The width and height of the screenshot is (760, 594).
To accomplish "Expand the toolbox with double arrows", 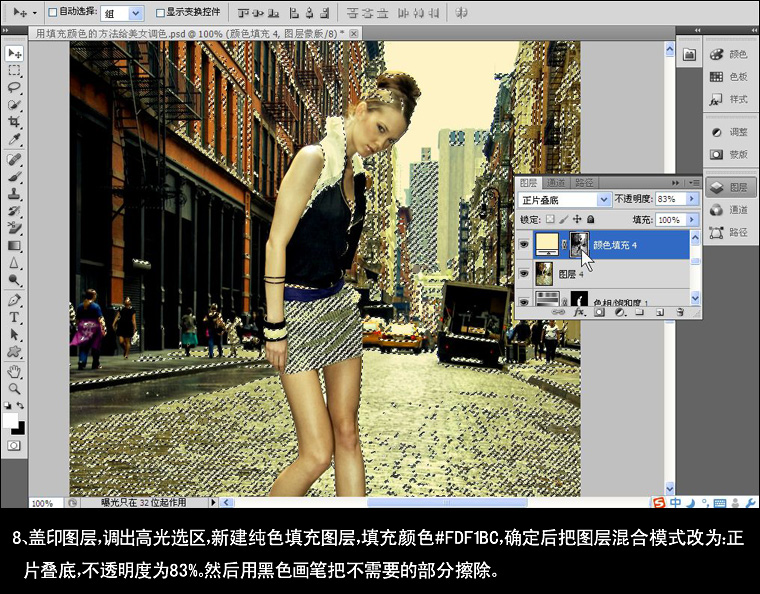I will tap(5, 30).
